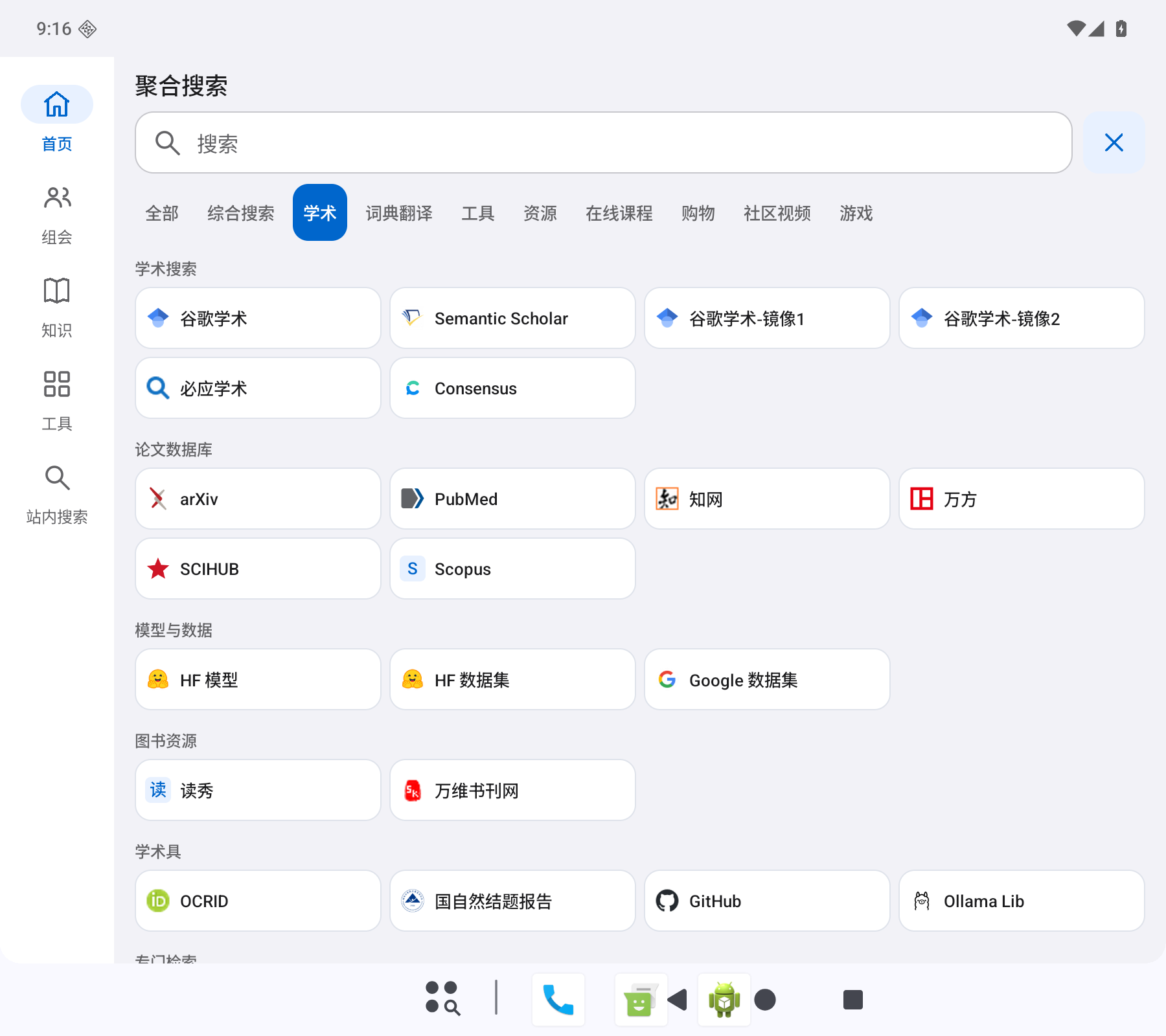The image size is (1166, 1036).
Task: Click the SCIHUB red star icon
Action: (158, 569)
